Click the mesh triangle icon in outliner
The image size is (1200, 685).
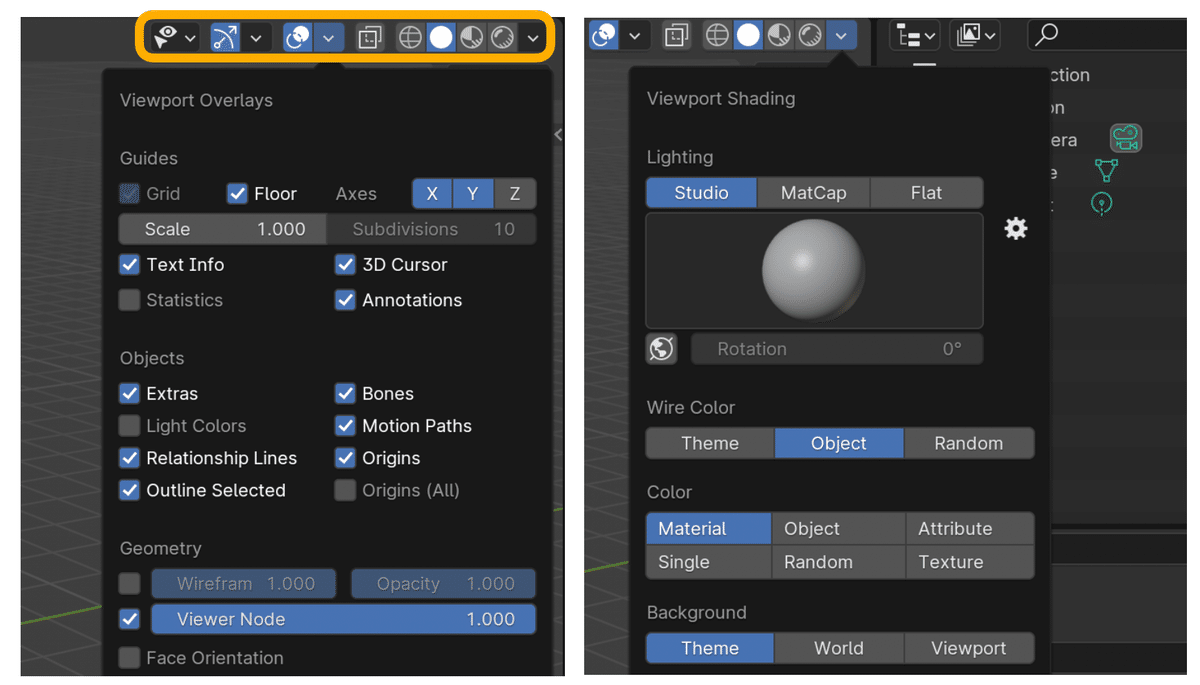[x=1106, y=171]
